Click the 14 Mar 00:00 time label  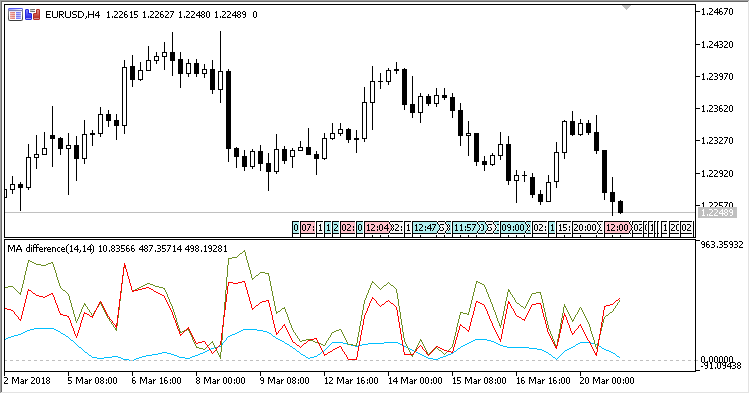point(415,381)
